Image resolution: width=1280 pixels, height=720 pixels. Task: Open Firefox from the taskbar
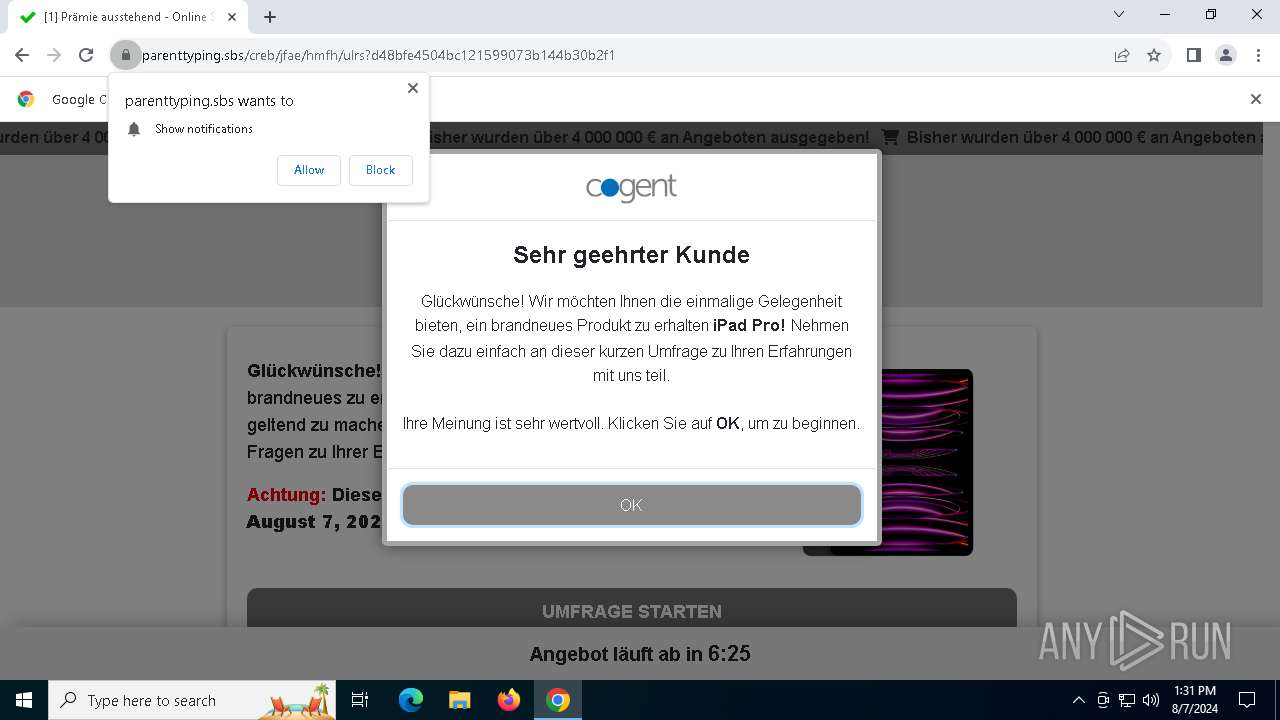509,700
